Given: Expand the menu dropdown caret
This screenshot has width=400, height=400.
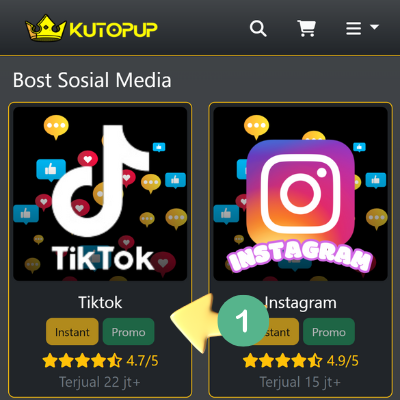Looking at the screenshot, I should point(374,27).
